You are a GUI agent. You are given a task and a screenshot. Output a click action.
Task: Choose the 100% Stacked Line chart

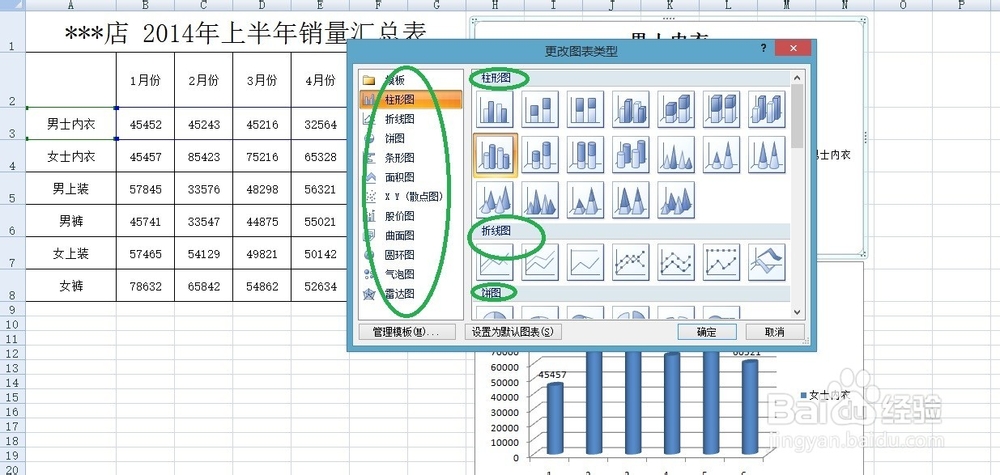click(585, 261)
